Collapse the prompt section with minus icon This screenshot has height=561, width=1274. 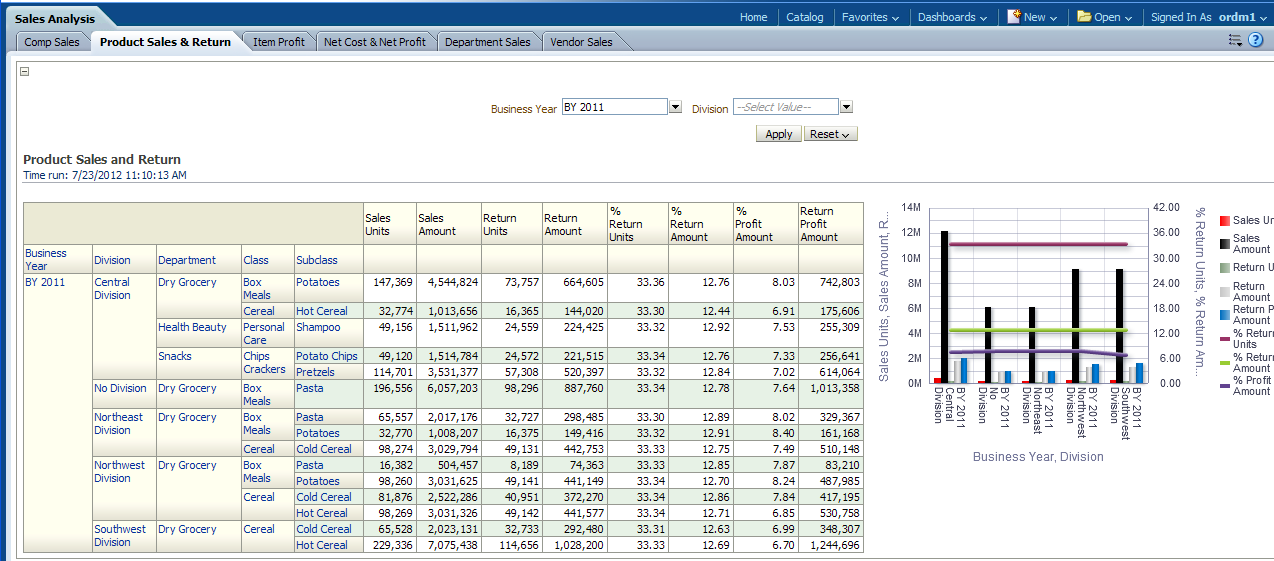(x=25, y=71)
